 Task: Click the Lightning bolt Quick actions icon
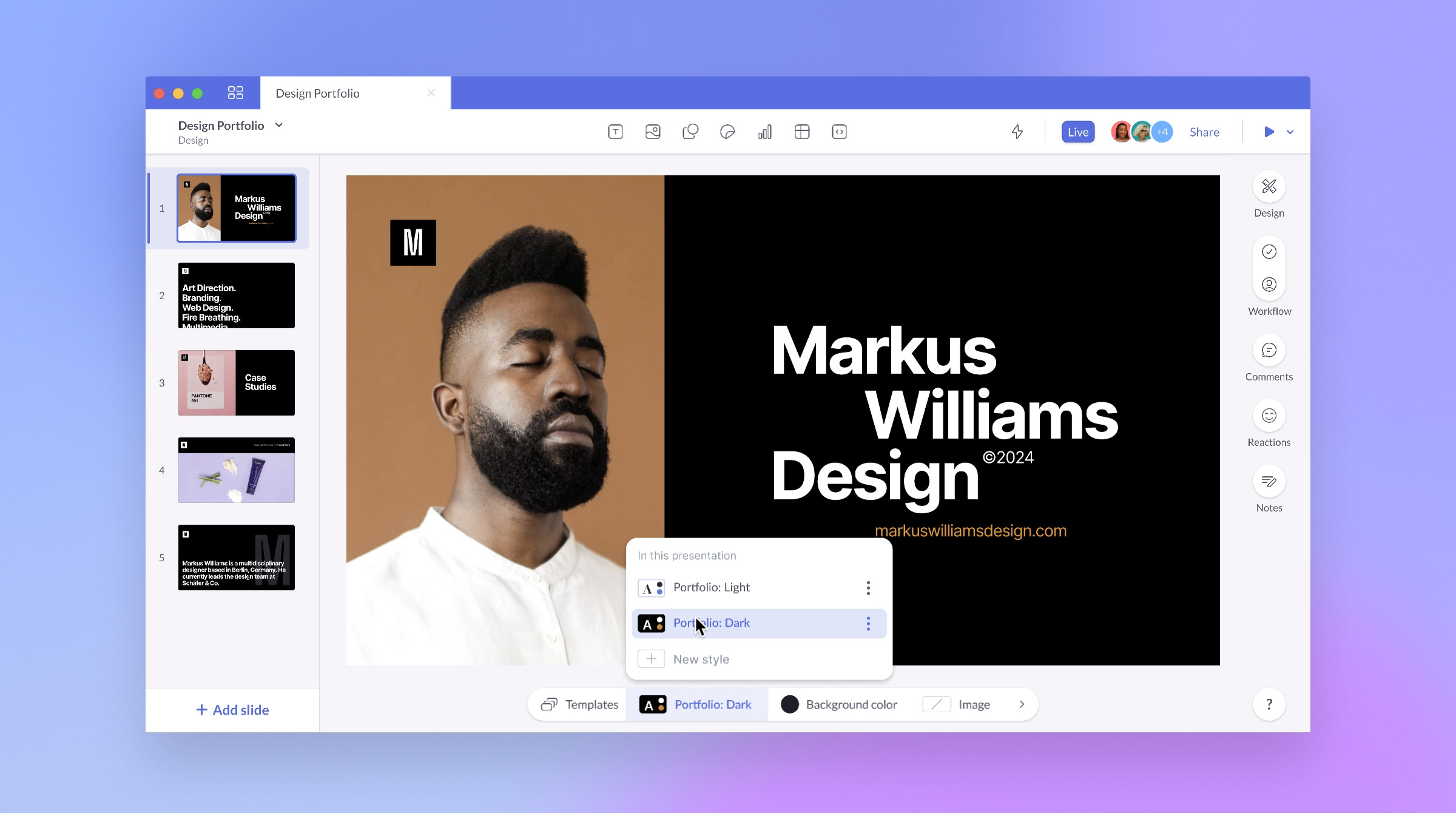pos(1017,131)
